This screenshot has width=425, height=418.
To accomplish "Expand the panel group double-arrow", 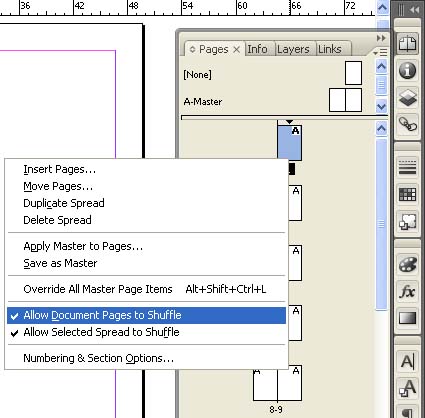I will [x=381, y=38].
